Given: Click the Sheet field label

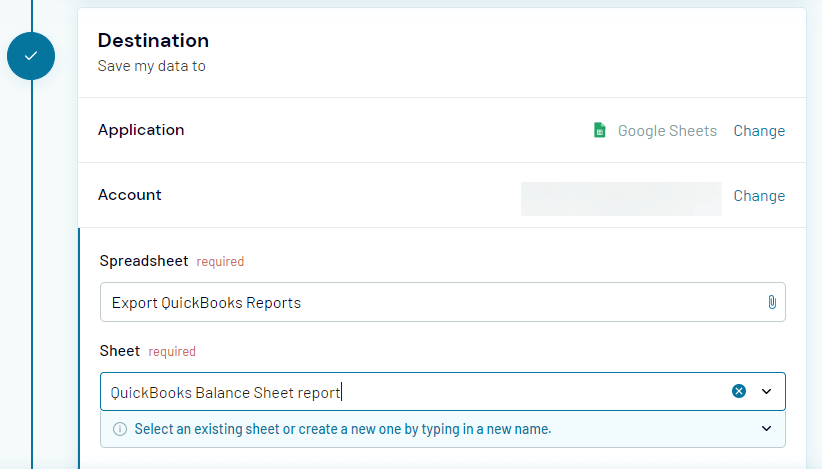Looking at the screenshot, I should (120, 351).
